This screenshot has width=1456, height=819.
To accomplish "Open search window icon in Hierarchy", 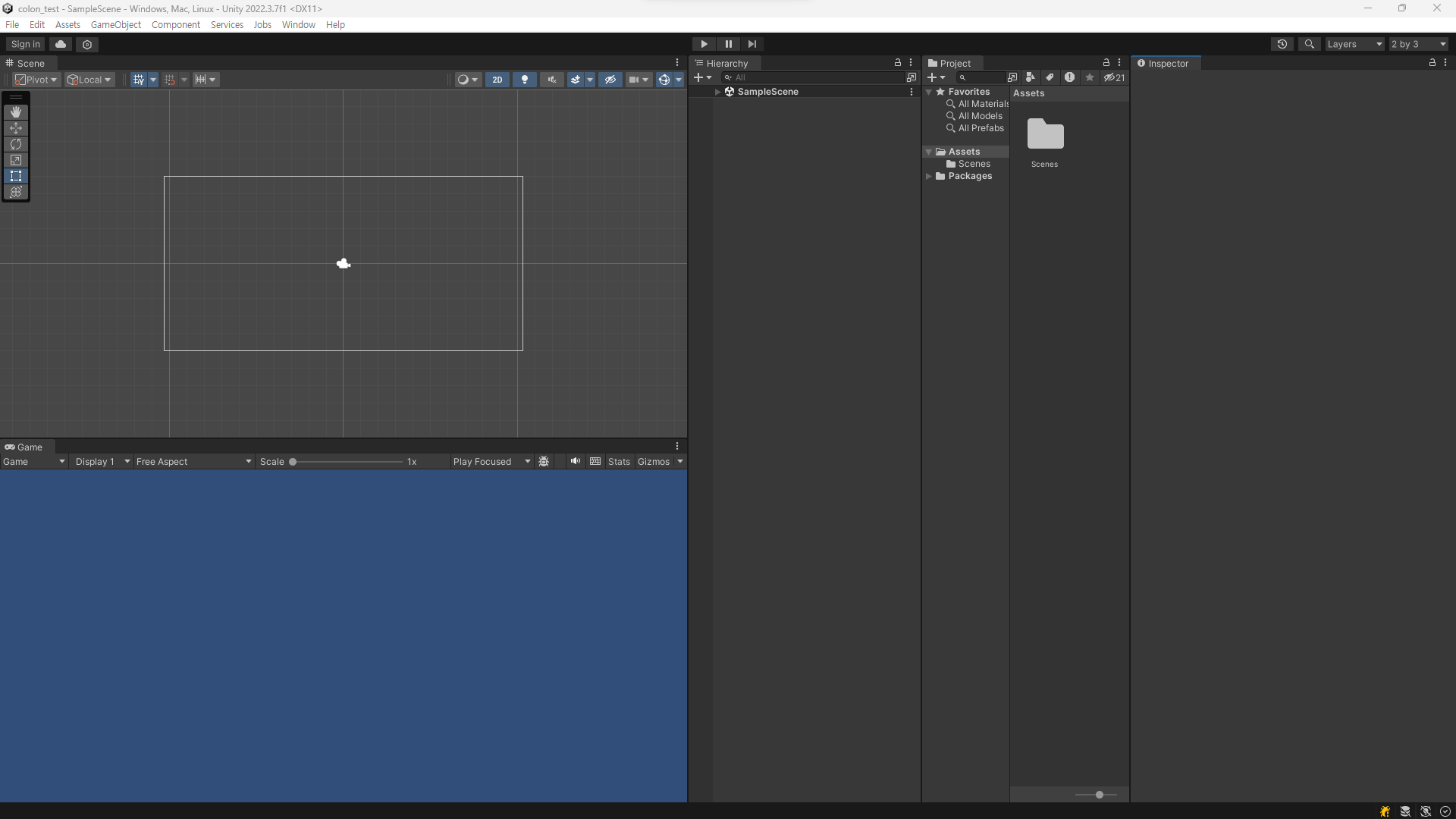I will tap(911, 77).
